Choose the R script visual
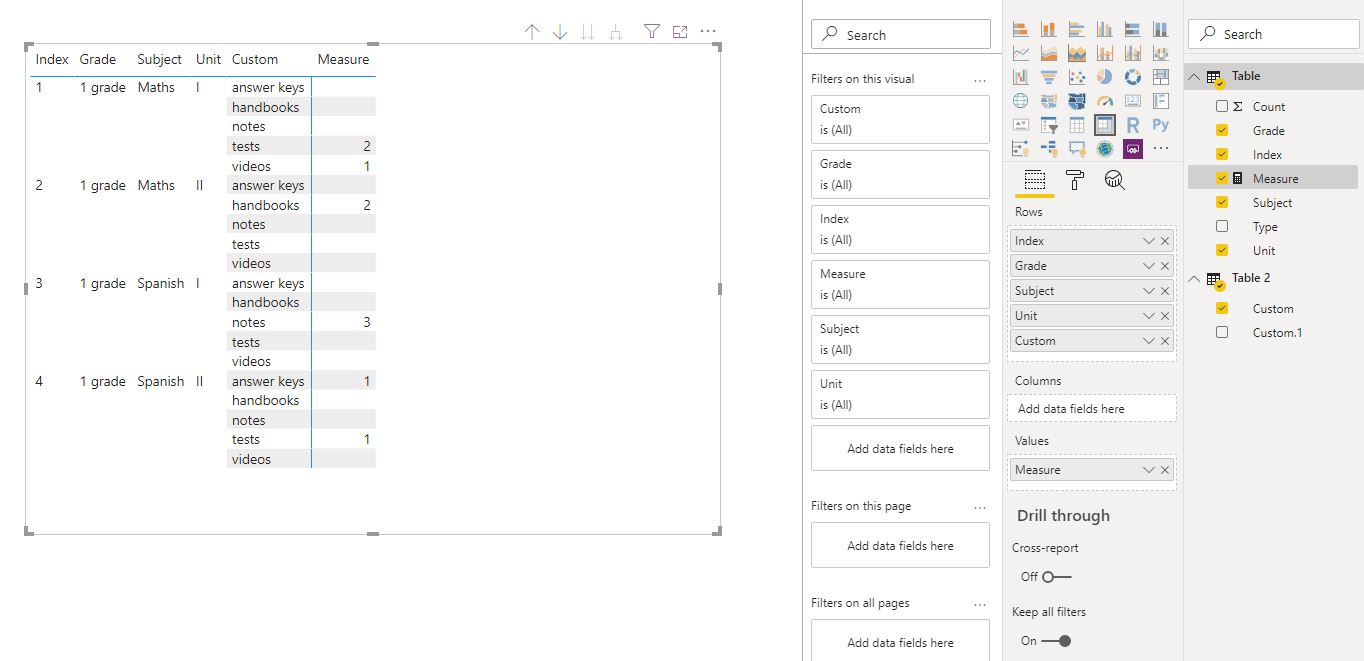 click(1132, 125)
